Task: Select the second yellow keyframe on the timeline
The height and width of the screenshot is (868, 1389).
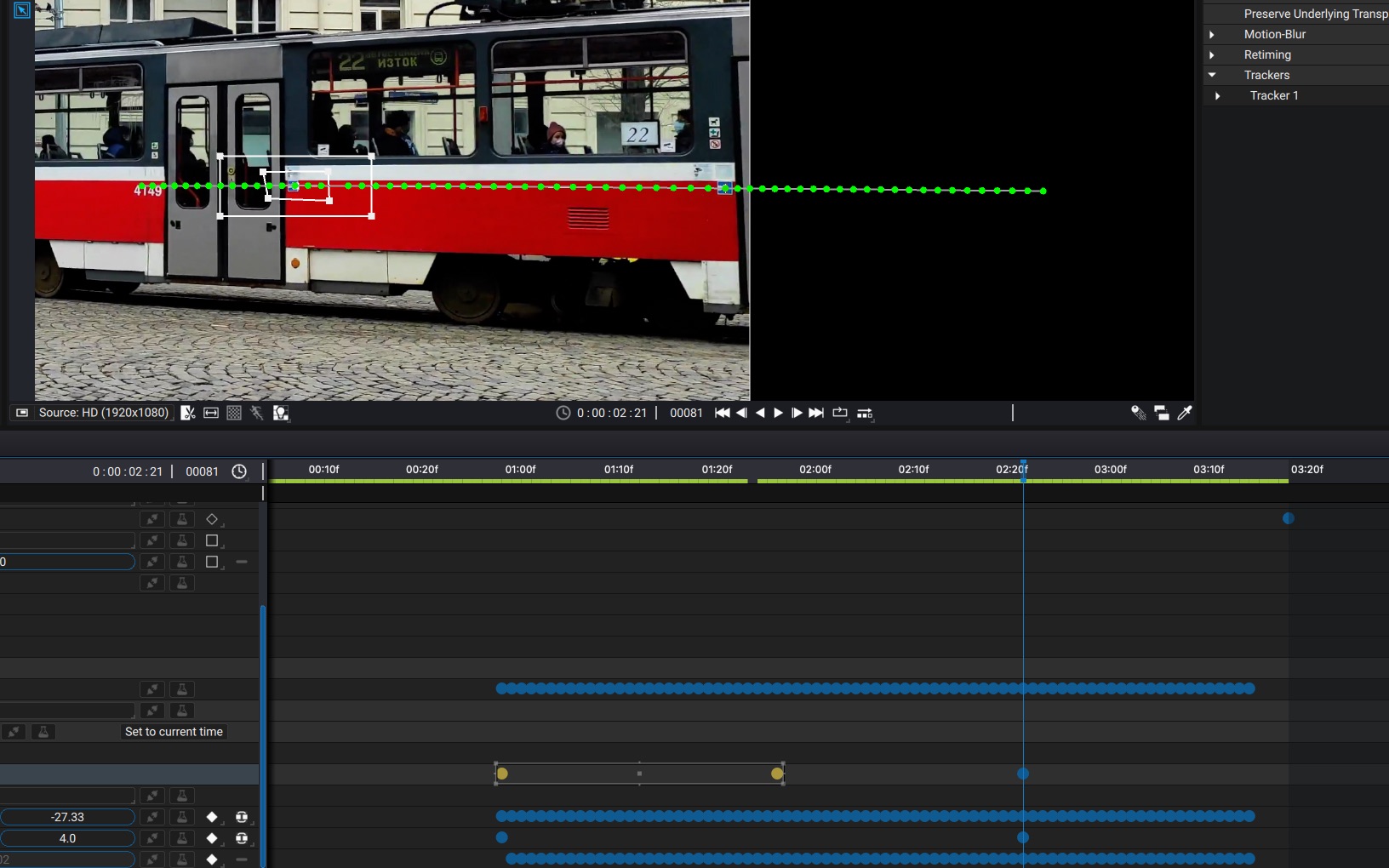Action: click(777, 774)
